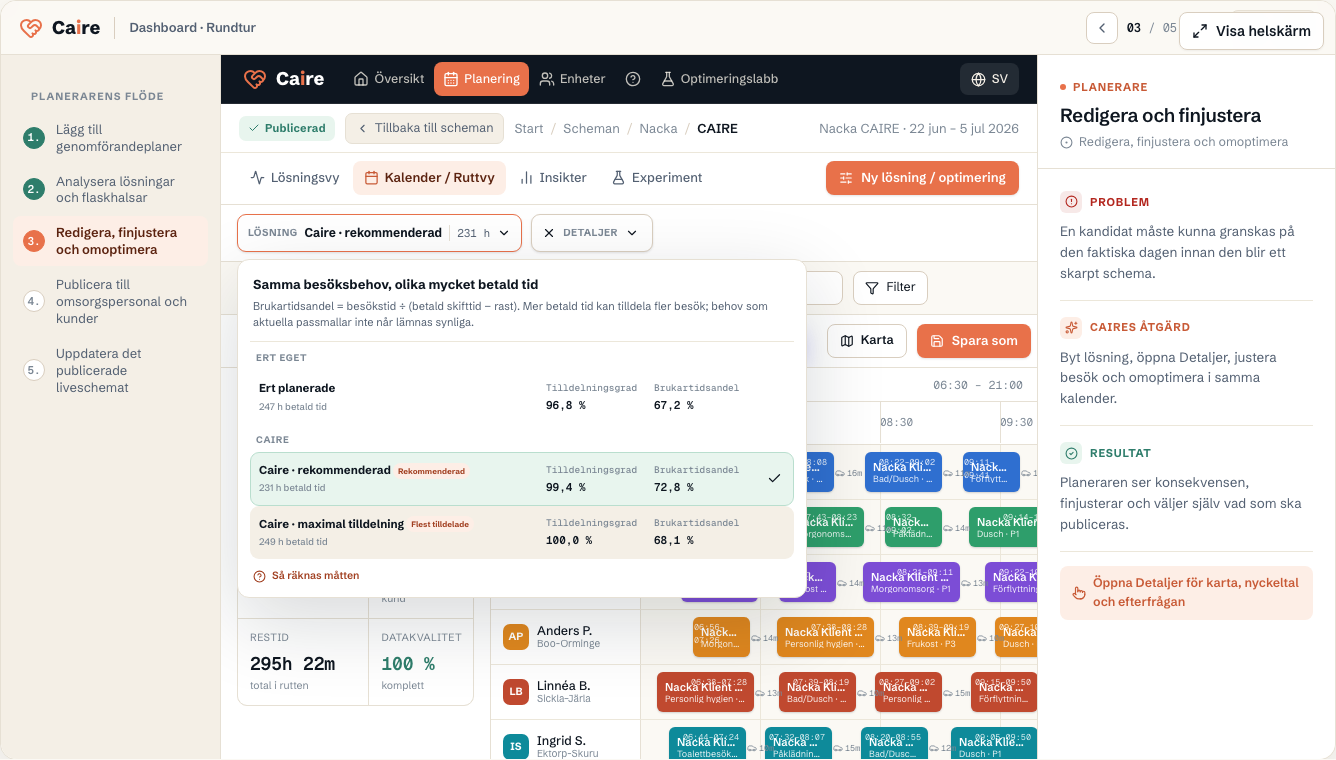The image size is (1336, 760).
Task: Choose the Caire · maximal tilldelning option
Action: coord(521,532)
